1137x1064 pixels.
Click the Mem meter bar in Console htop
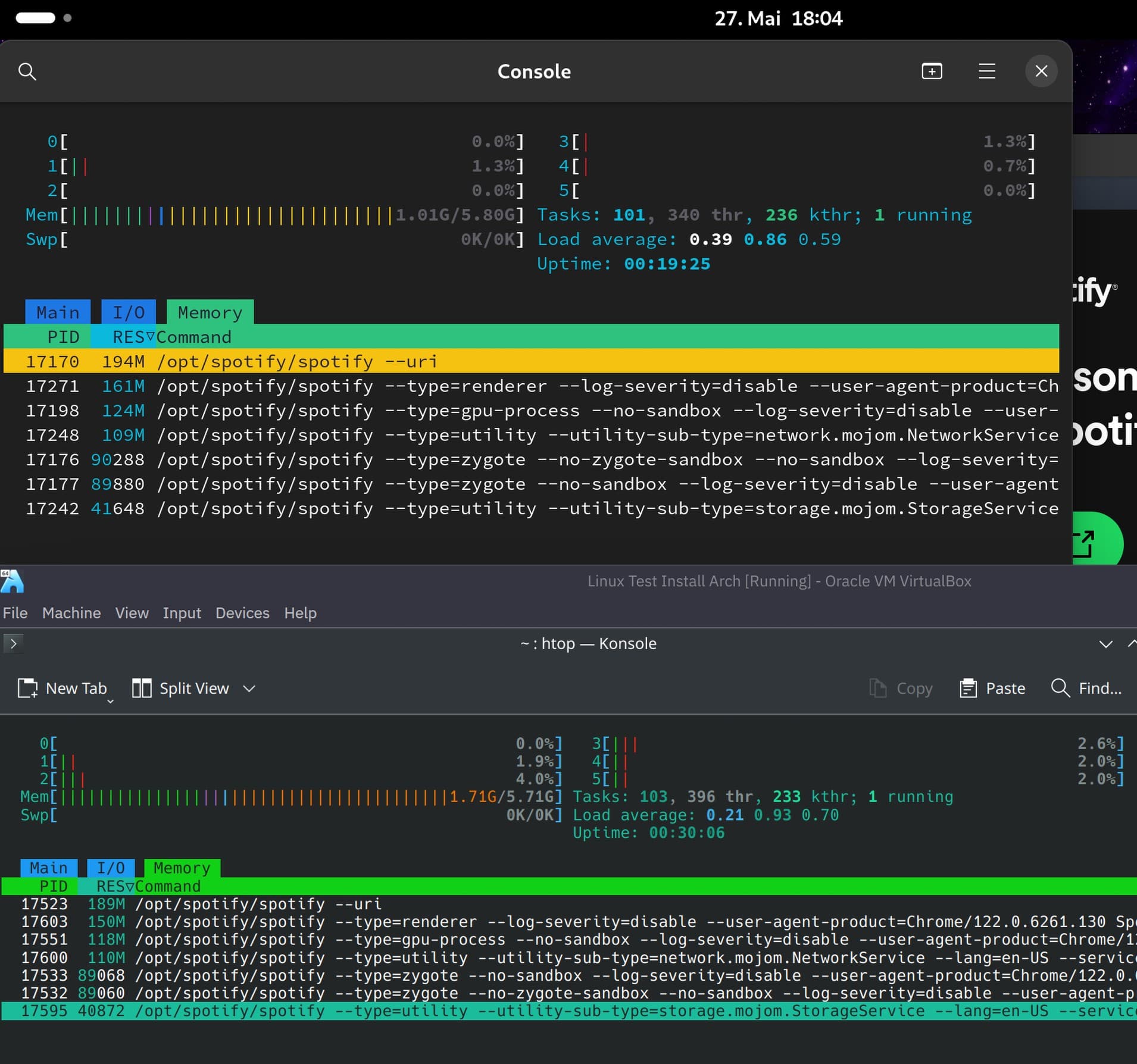coord(274,215)
